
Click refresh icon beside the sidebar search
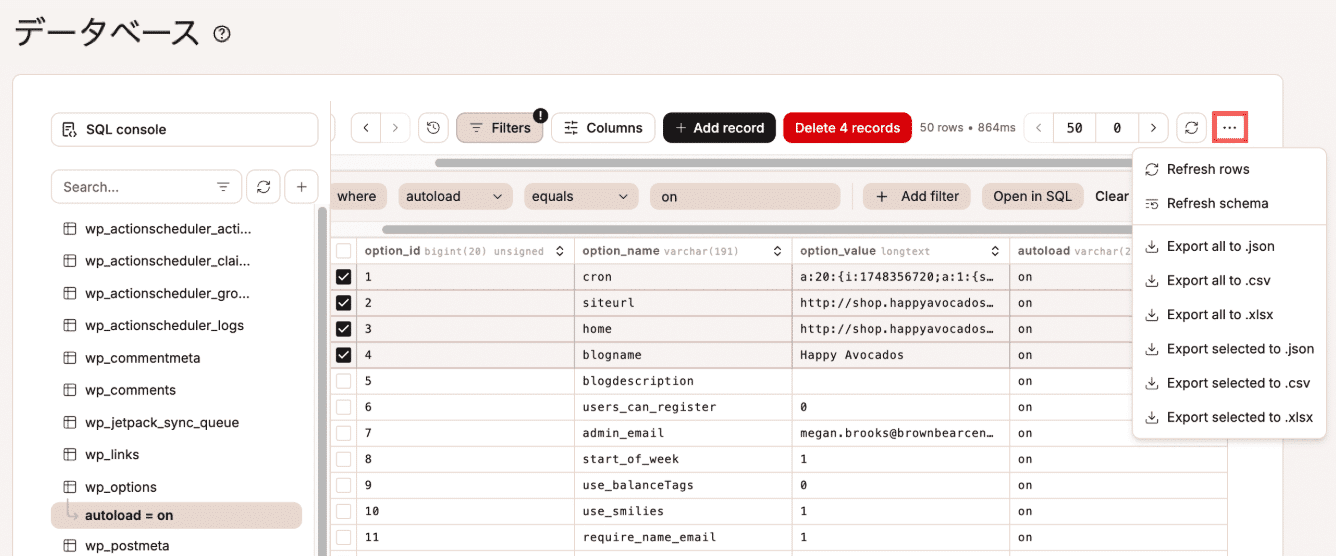pyautogui.click(x=263, y=187)
